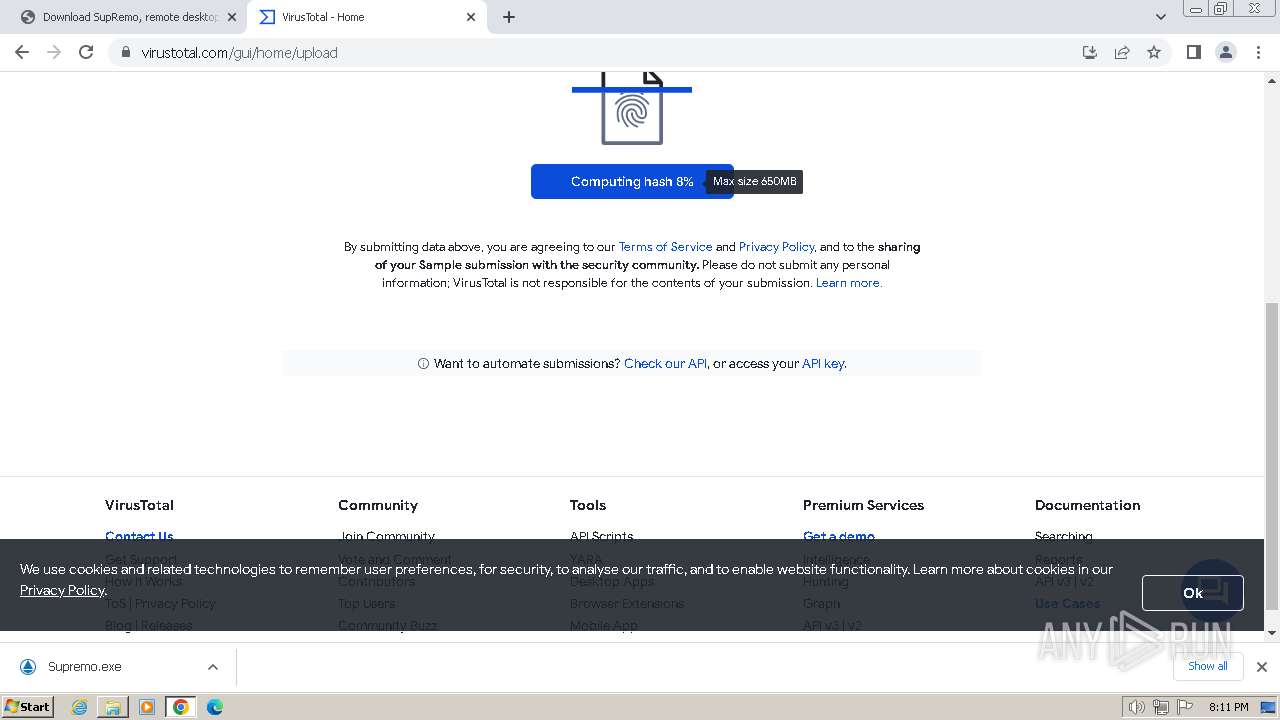The image size is (1280, 720).
Task: Open a new tab with plus button
Action: (509, 17)
